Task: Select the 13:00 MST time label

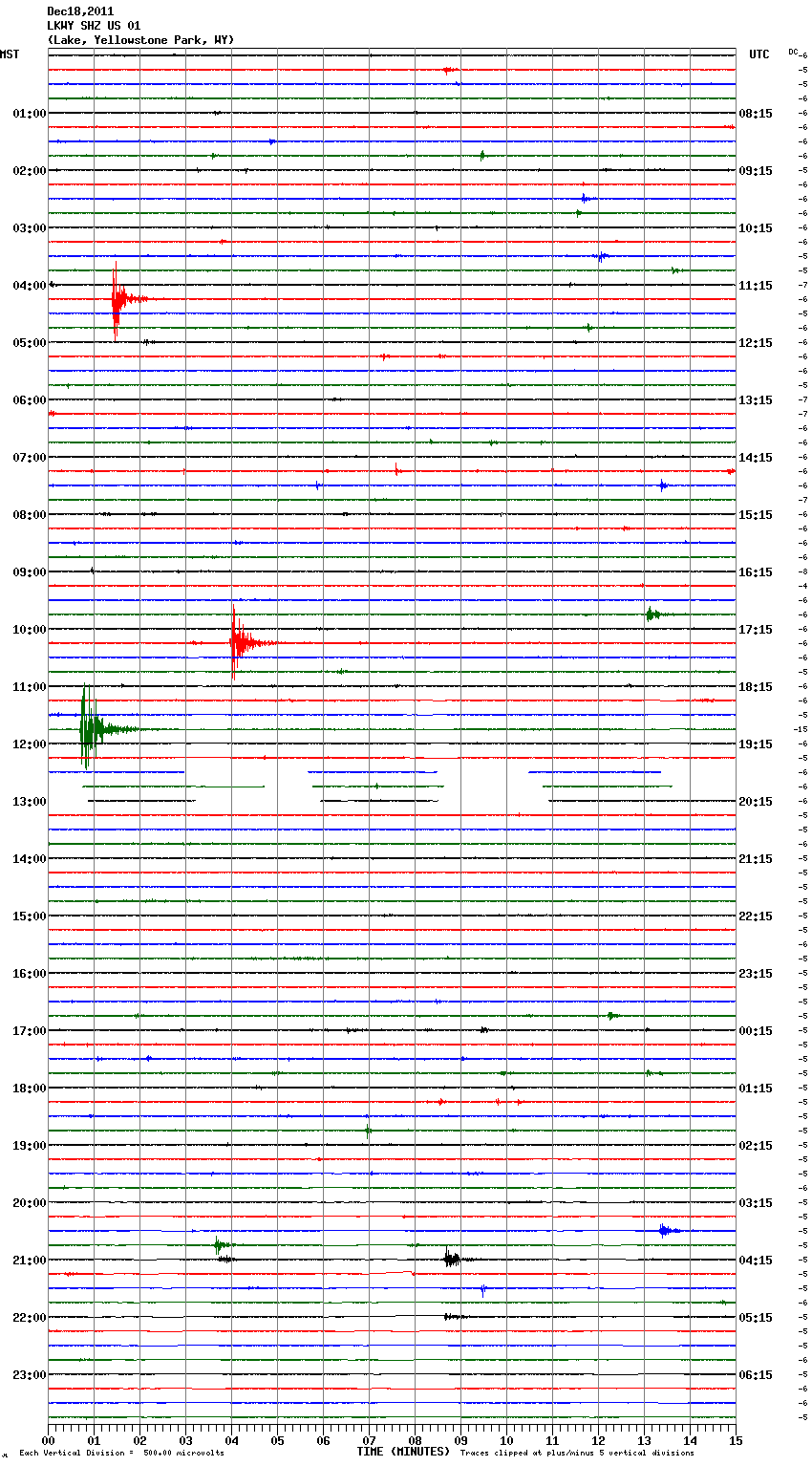Action: point(29,802)
